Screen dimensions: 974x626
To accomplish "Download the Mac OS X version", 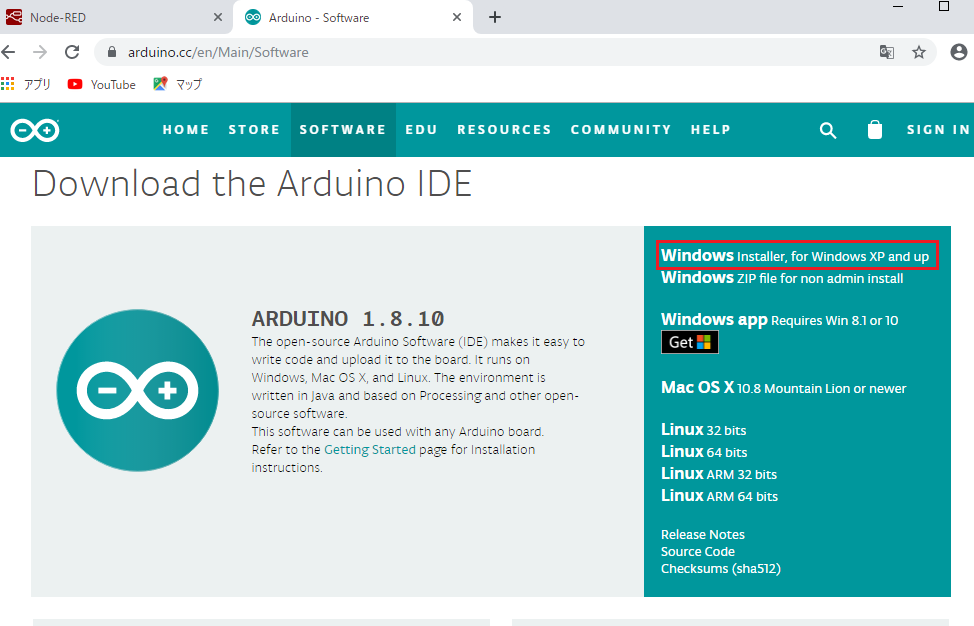I will coord(697,388).
